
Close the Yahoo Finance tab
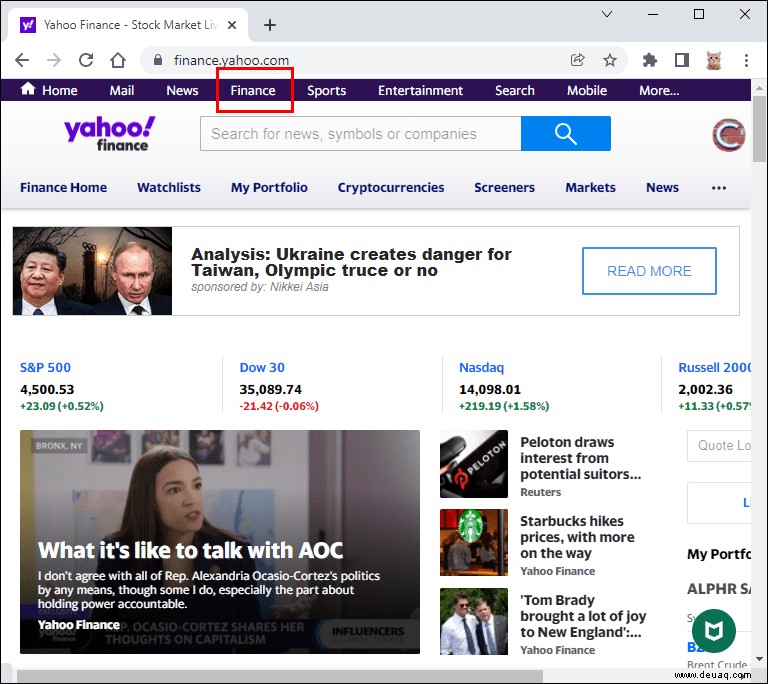click(x=232, y=25)
